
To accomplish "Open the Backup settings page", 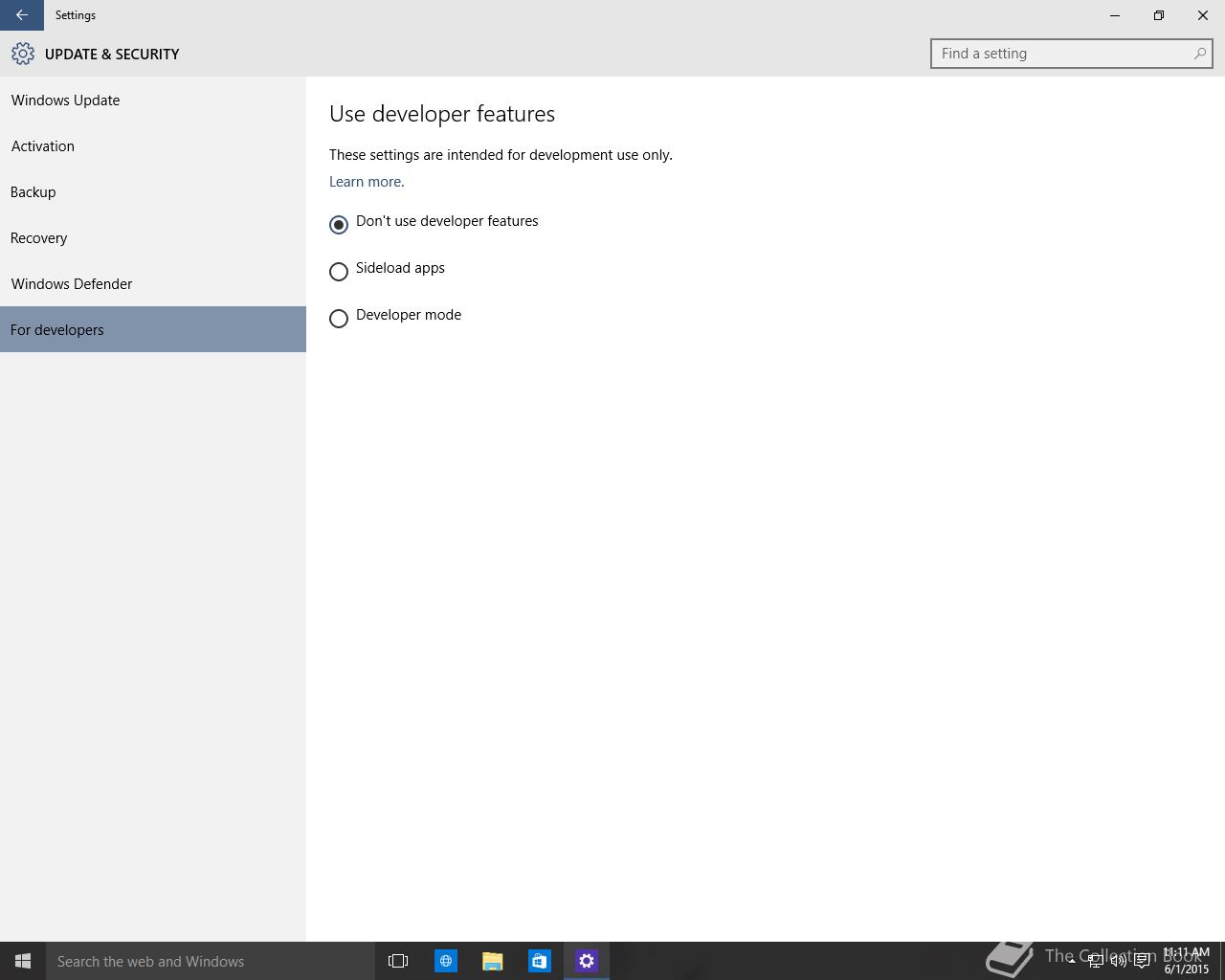I will tap(153, 191).
